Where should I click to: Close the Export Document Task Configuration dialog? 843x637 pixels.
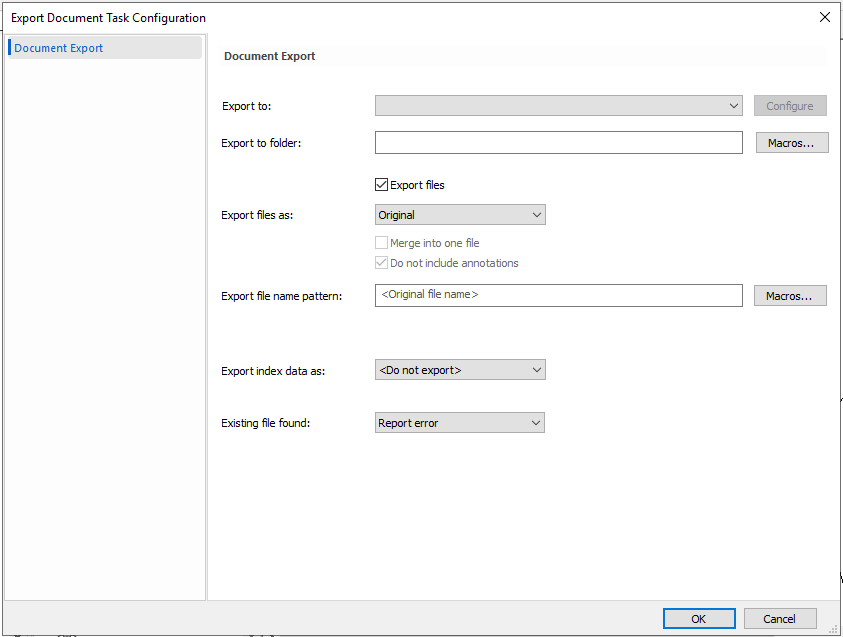pyautogui.click(x=825, y=17)
